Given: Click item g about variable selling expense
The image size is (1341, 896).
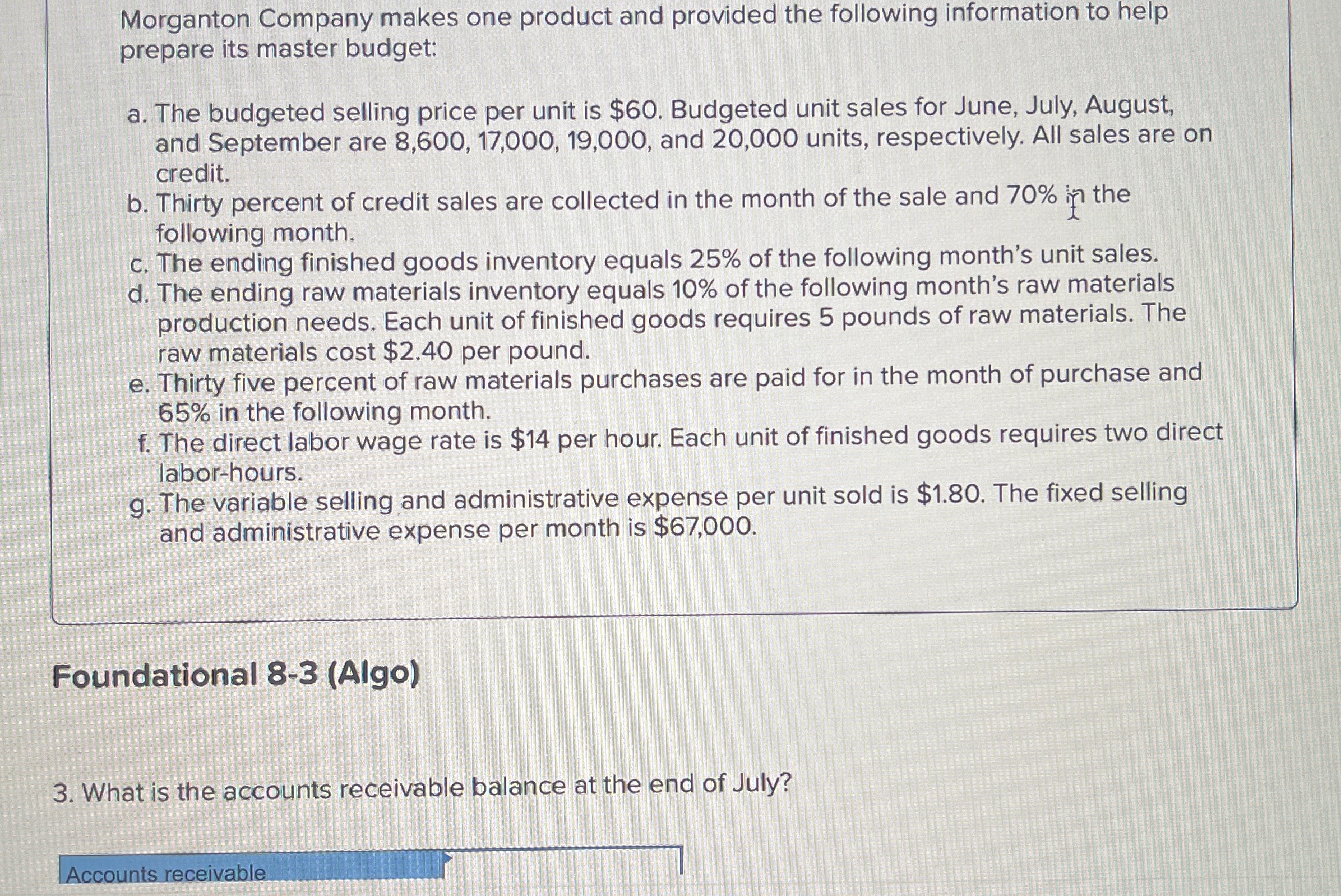Looking at the screenshot, I should pyautogui.click(x=659, y=513).
